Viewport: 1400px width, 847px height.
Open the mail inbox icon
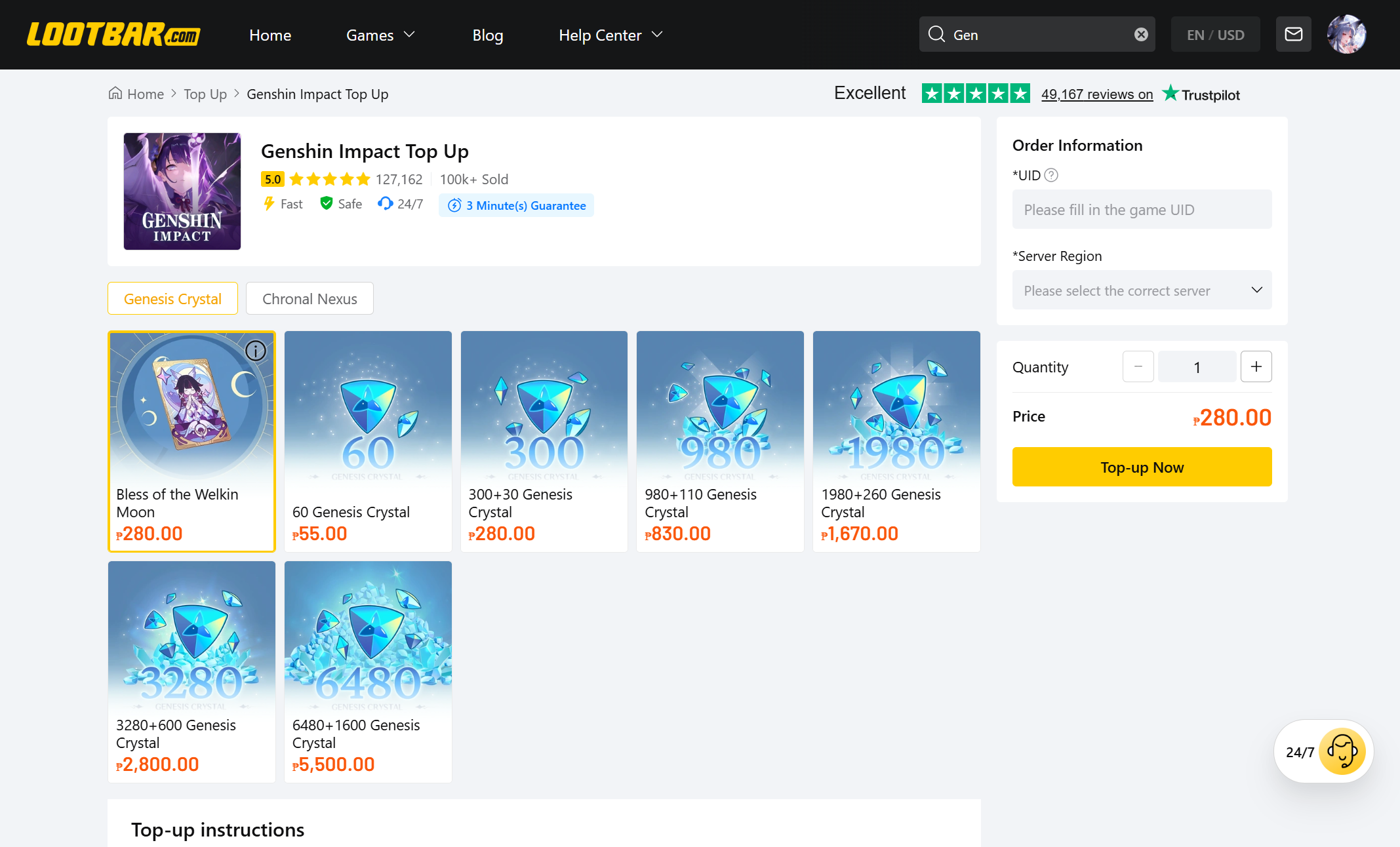coord(1293,34)
